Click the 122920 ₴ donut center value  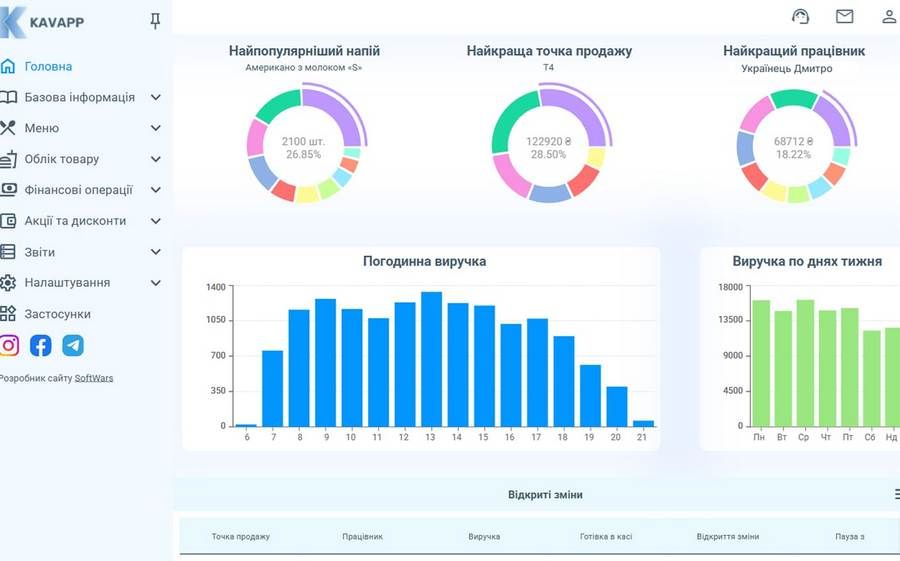click(548, 141)
